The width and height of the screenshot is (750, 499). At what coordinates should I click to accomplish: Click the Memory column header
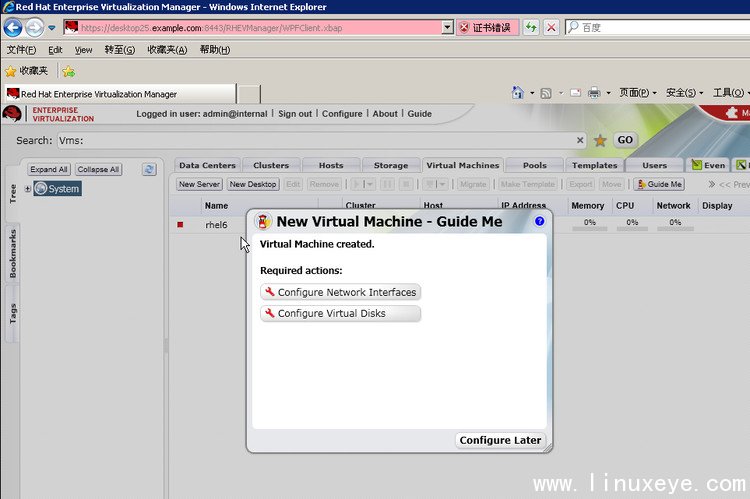click(x=587, y=206)
